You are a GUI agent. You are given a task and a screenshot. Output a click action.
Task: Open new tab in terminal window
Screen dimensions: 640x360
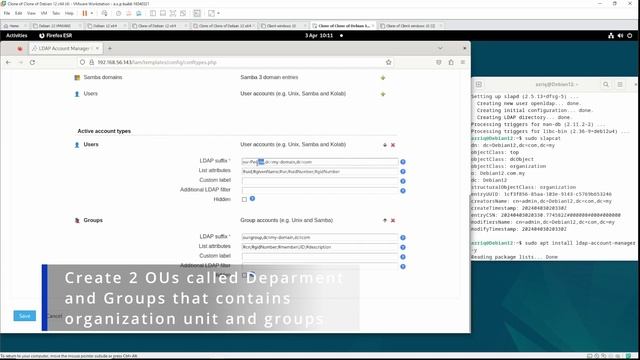478,84
